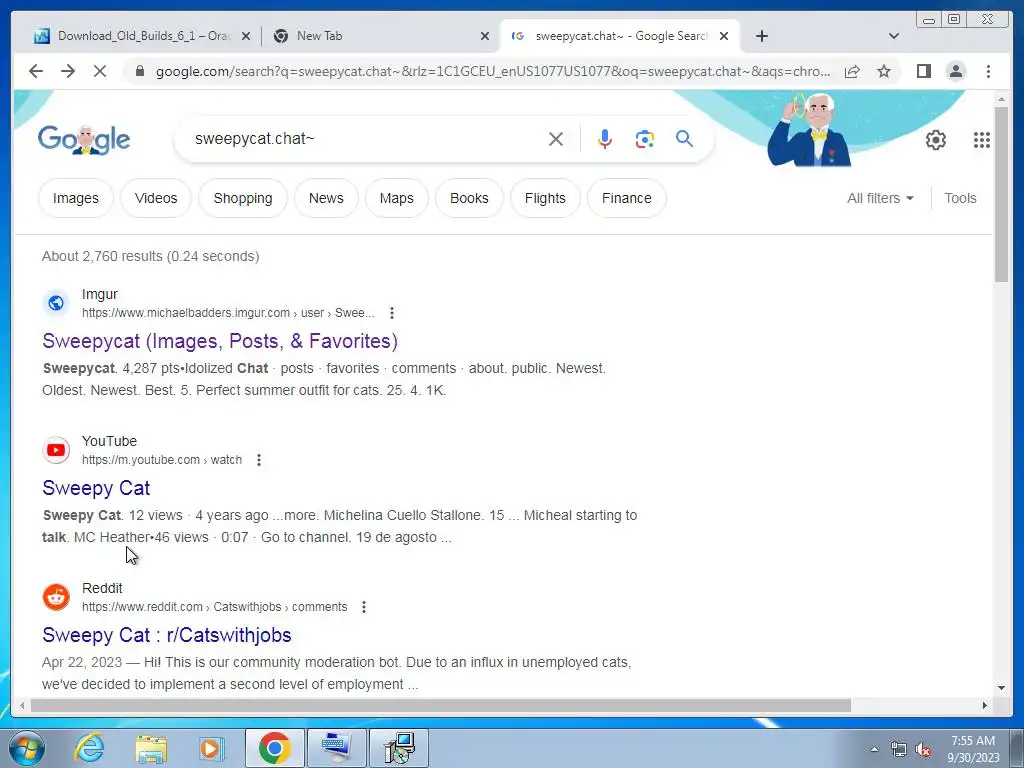The image size is (1024, 768).
Task: Open Windows Explorer folder from taskbar
Action: click(x=151, y=748)
